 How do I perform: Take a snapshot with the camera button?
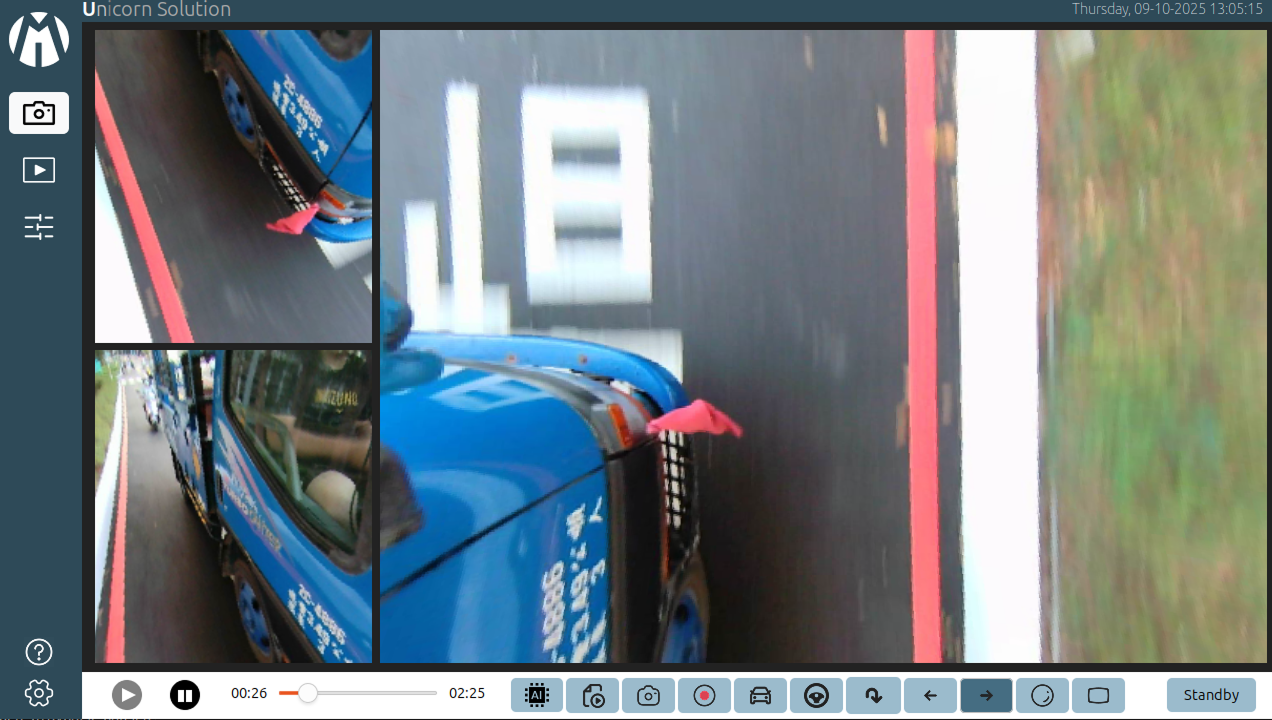click(x=648, y=695)
